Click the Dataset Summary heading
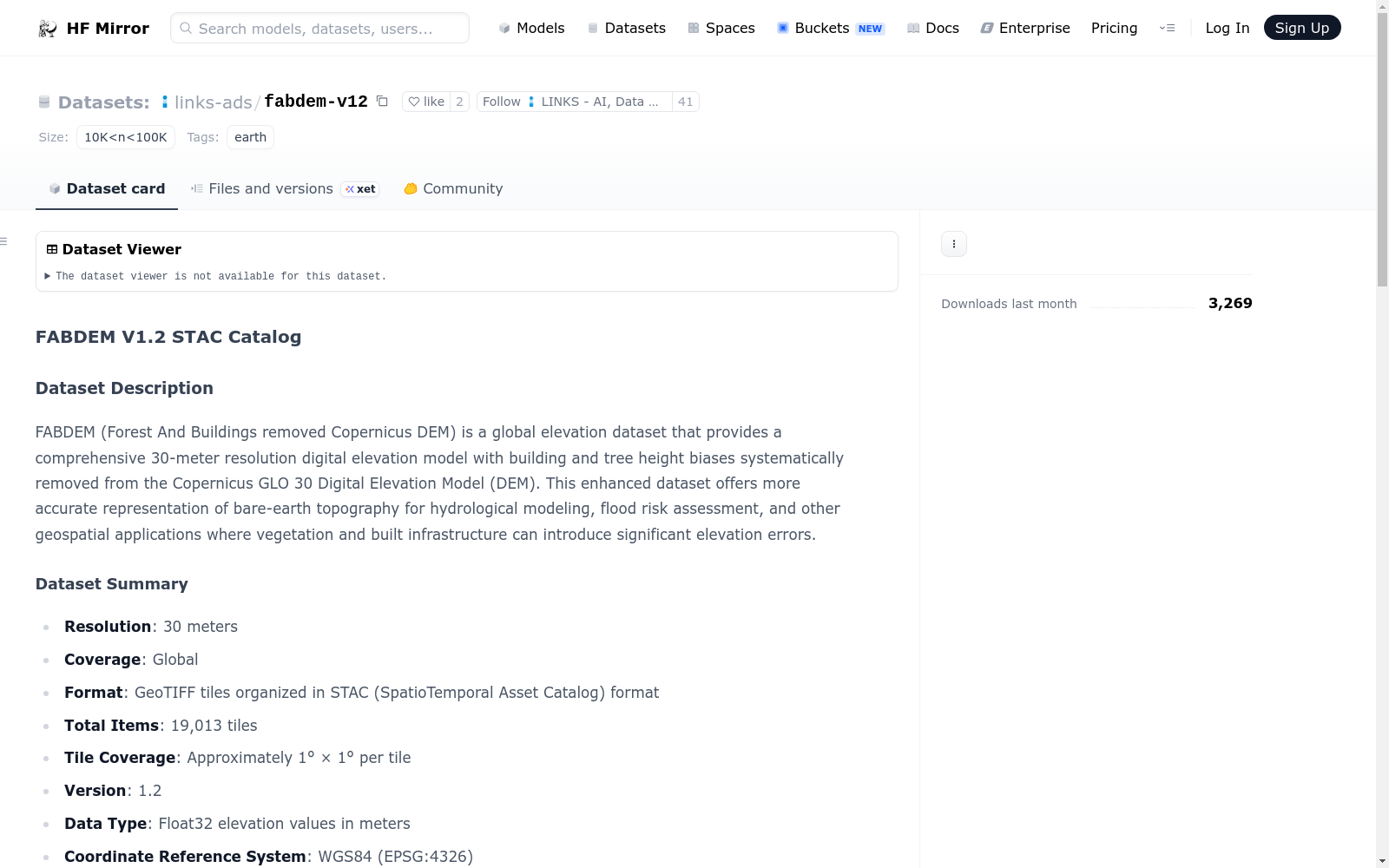This screenshot has width=1389, height=868. (x=112, y=584)
